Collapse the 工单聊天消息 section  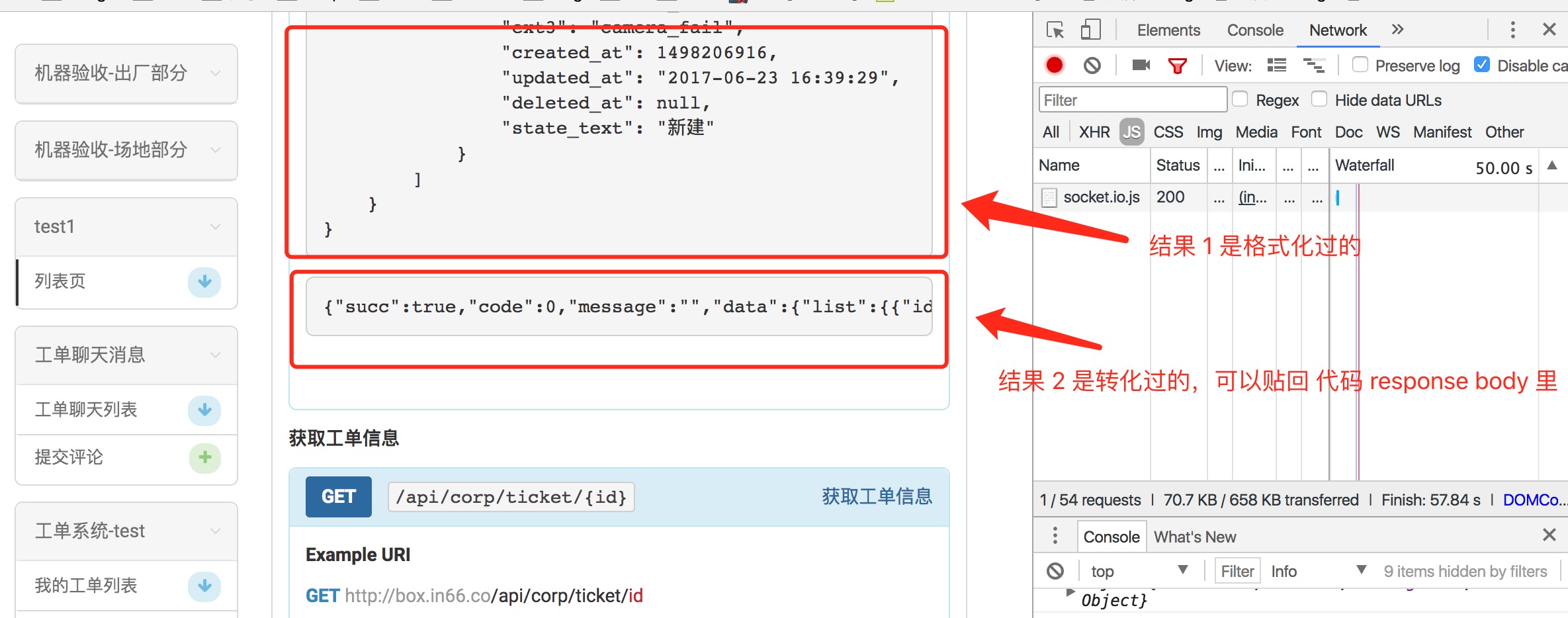click(x=126, y=355)
